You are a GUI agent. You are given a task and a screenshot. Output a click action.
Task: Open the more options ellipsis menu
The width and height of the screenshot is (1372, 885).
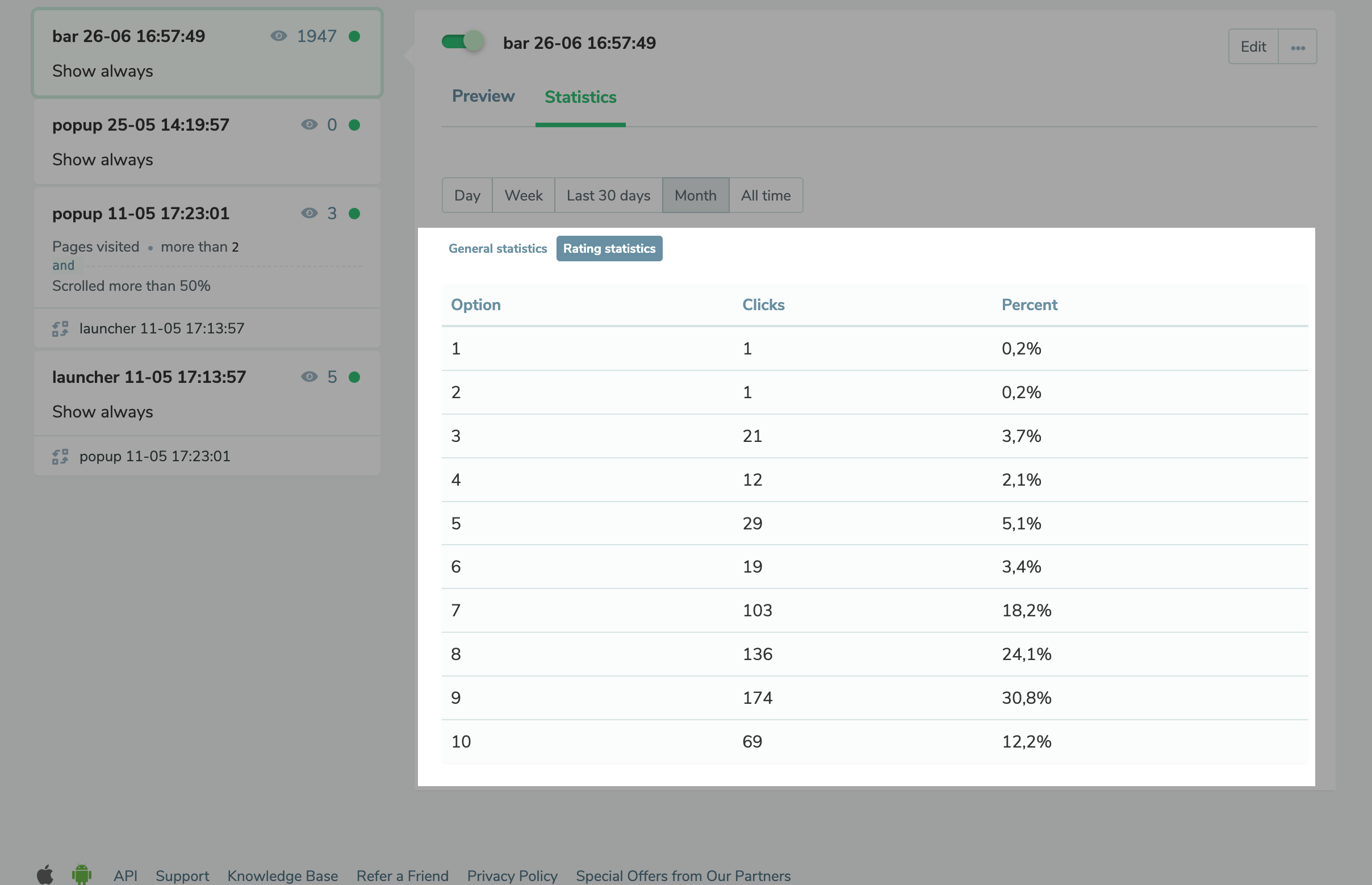pos(1297,47)
